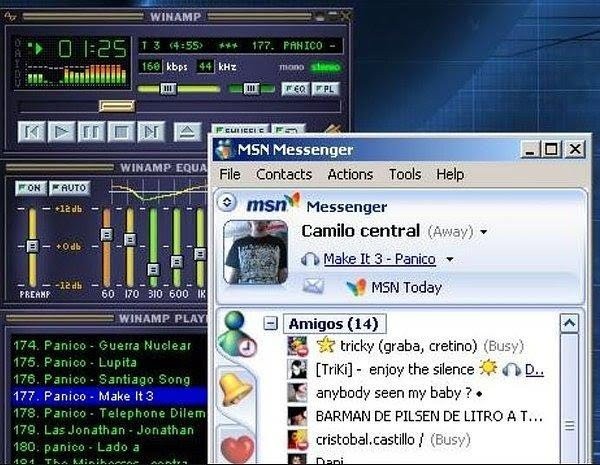This screenshot has height=465, width=600.
Task: Select playlist entry 177 Make It 3
Action: (x=109, y=396)
